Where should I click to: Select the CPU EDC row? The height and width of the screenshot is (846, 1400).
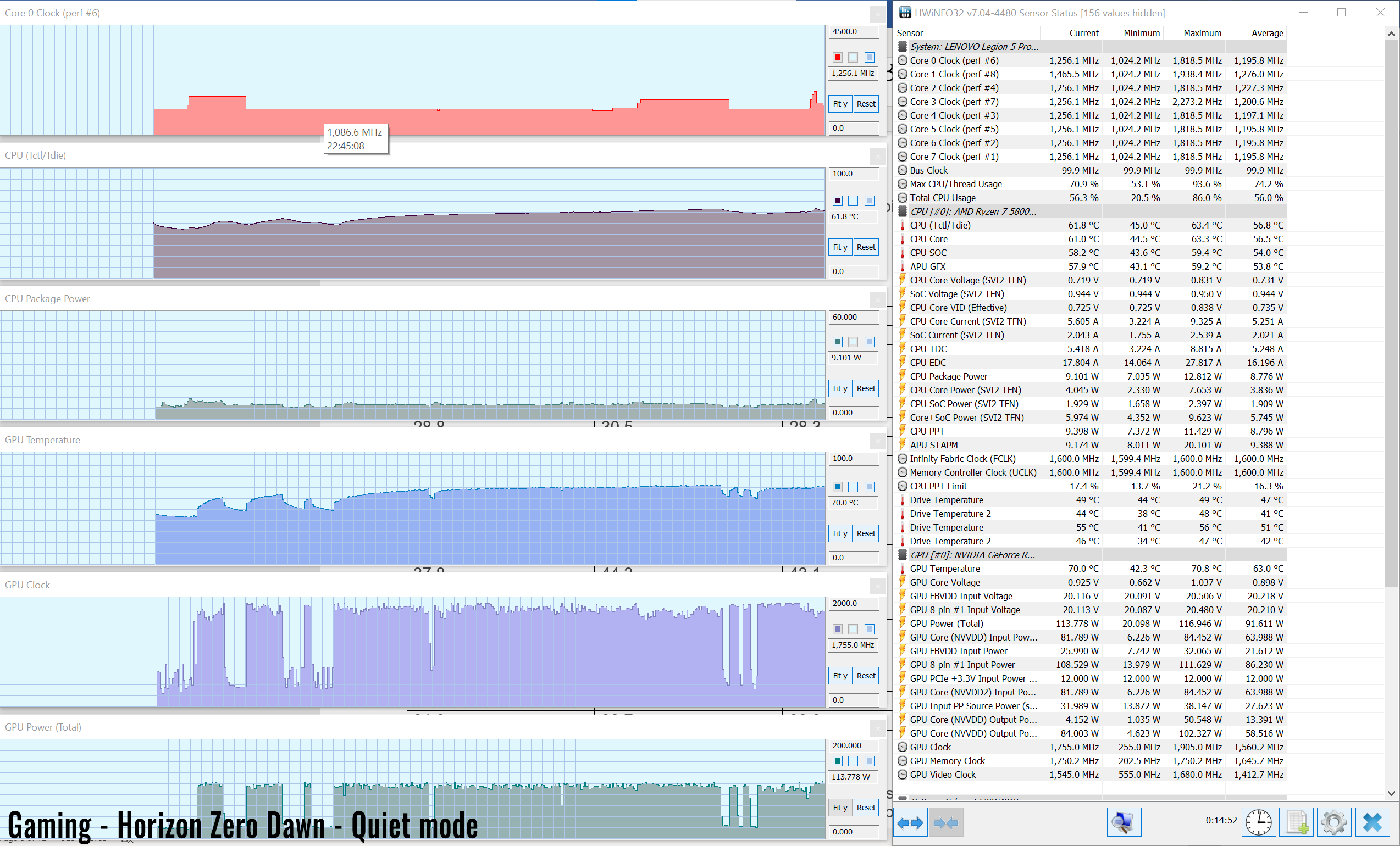click(x=1090, y=363)
